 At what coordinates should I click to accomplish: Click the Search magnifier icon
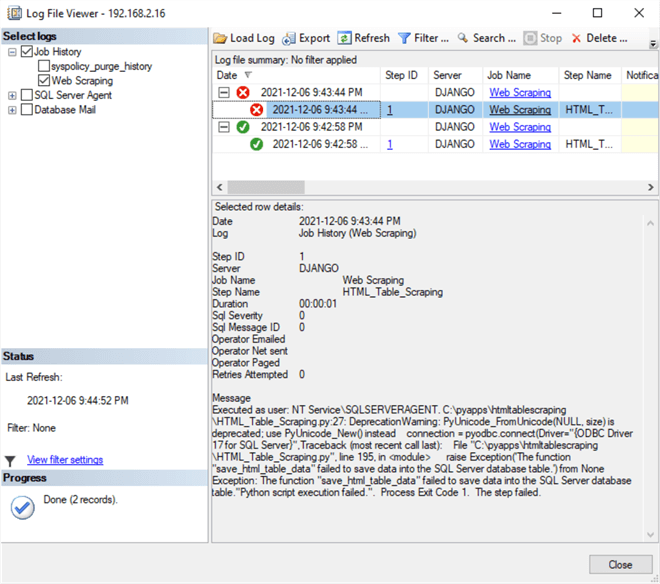(463, 38)
